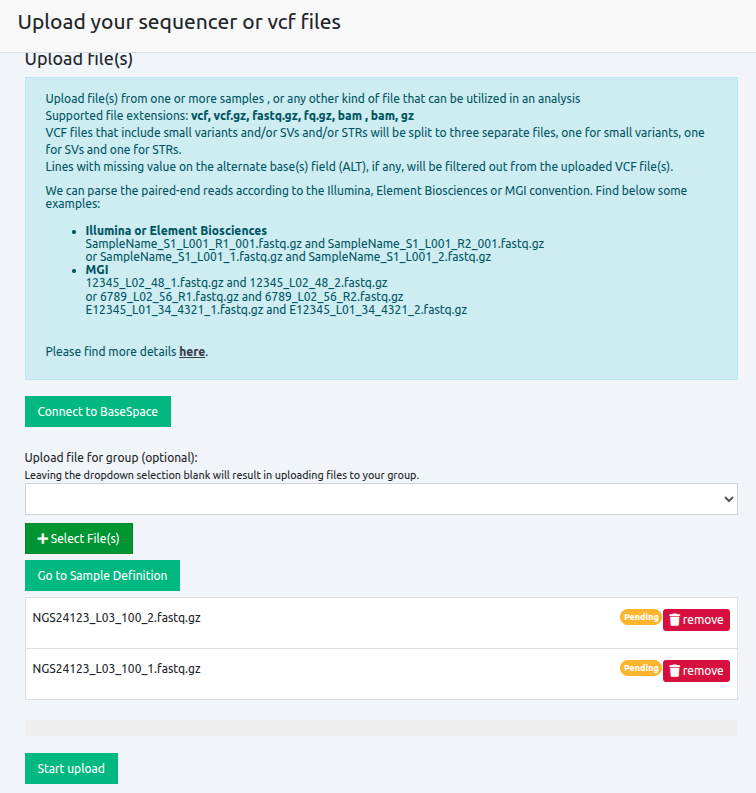The image size is (756, 793).
Task: Click the group dropdown chevron arrow
Action: [x=727, y=499]
